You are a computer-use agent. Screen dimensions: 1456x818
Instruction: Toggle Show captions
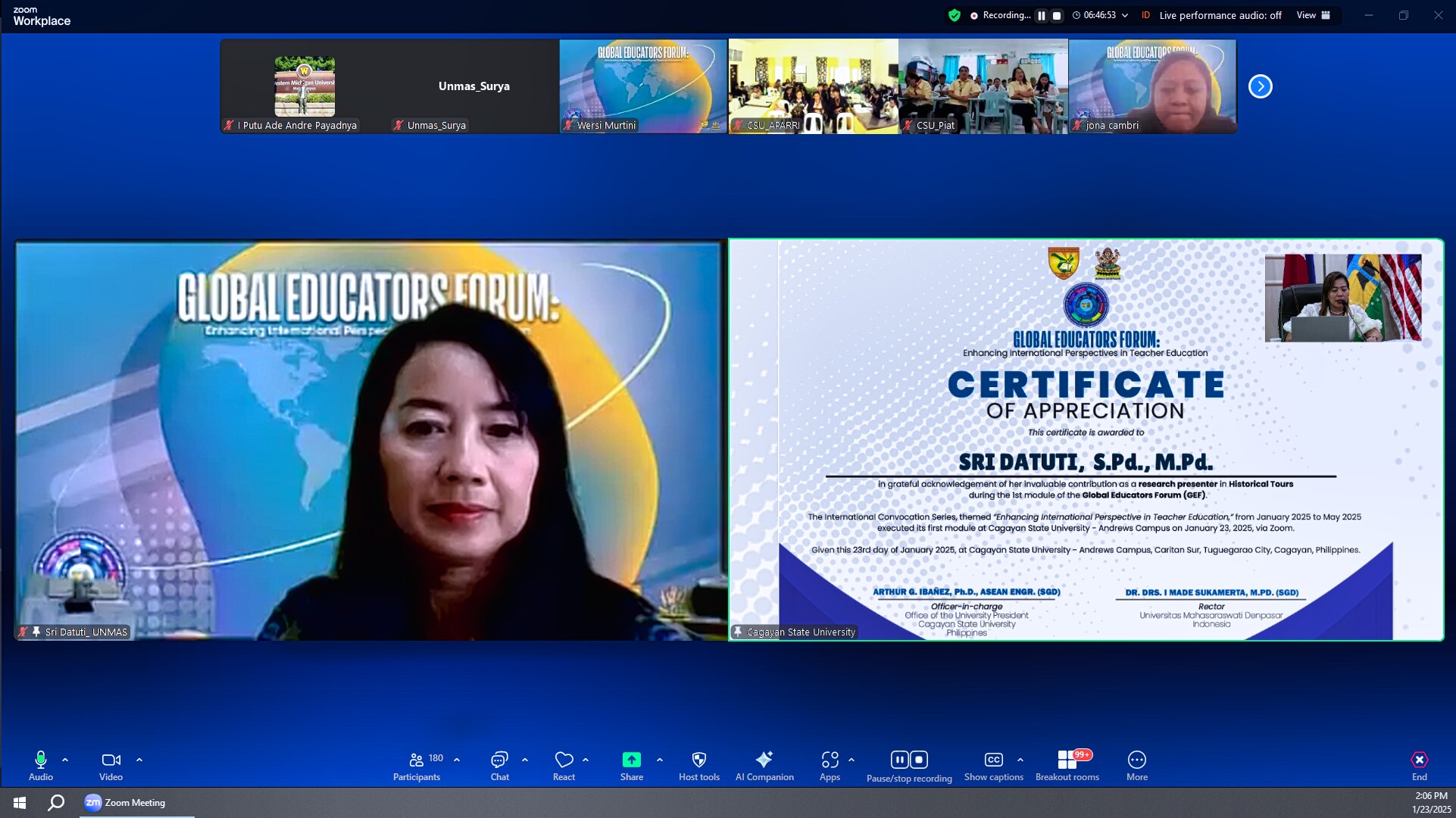[994, 765]
